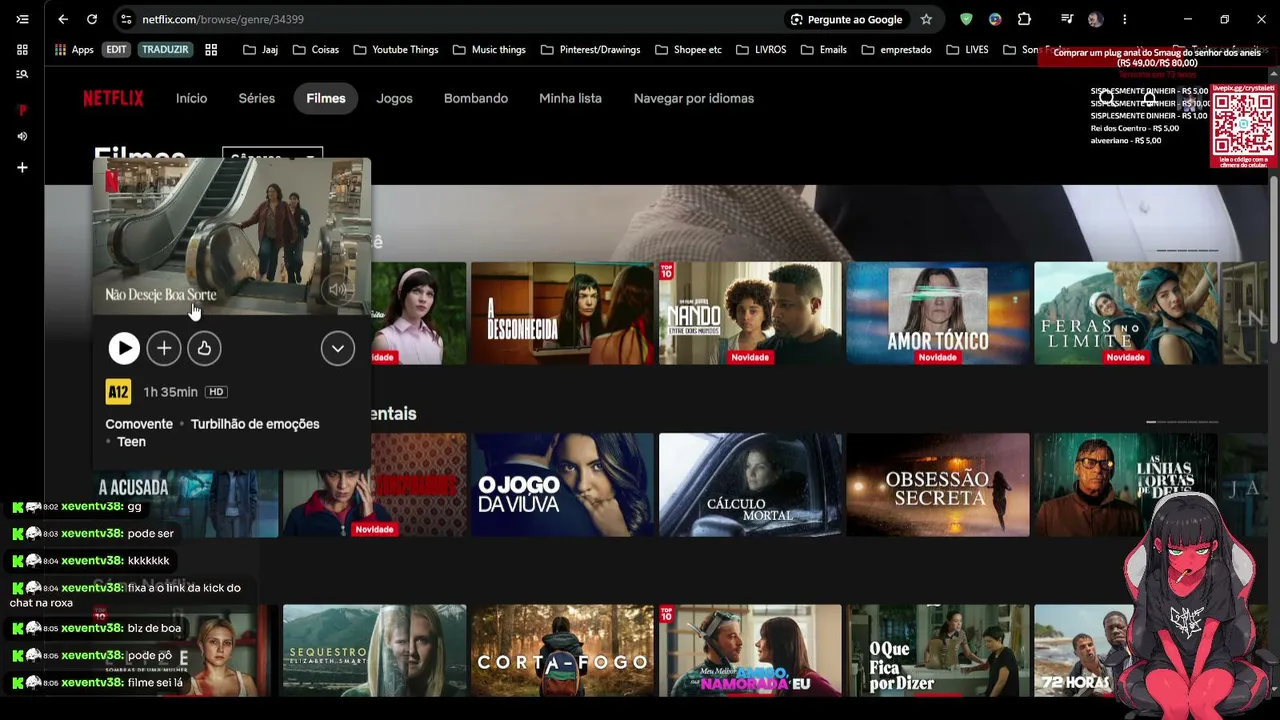The width and height of the screenshot is (1280, 720).
Task: Restore down the browser window
Action: [x=1224, y=19]
